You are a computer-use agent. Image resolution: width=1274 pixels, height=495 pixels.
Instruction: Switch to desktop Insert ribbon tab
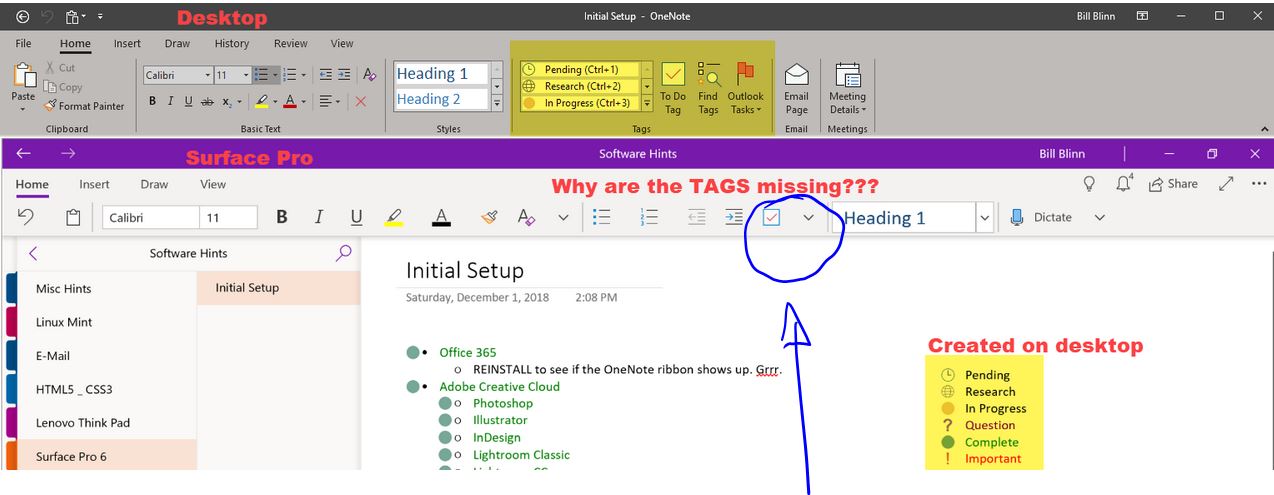point(127,44)
